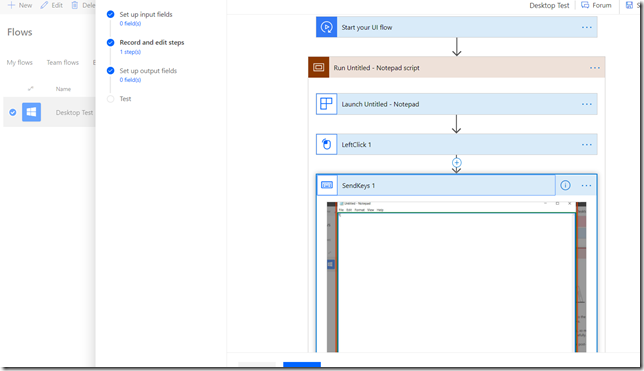Image resolution: width=644 pixels, height=371 pixels.
Task: Toggle the Desktop Test row checkmark
Action: coord(13,112)
